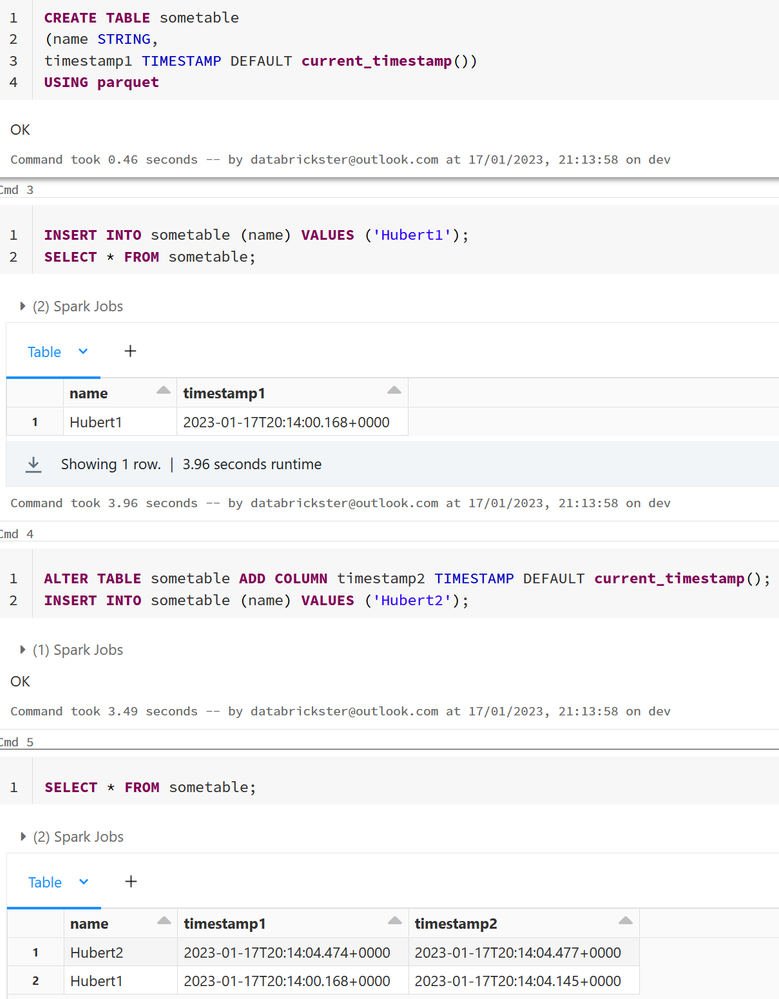
Task: Open the first Table tab dropdown chevron
Action: coord(83,351)
